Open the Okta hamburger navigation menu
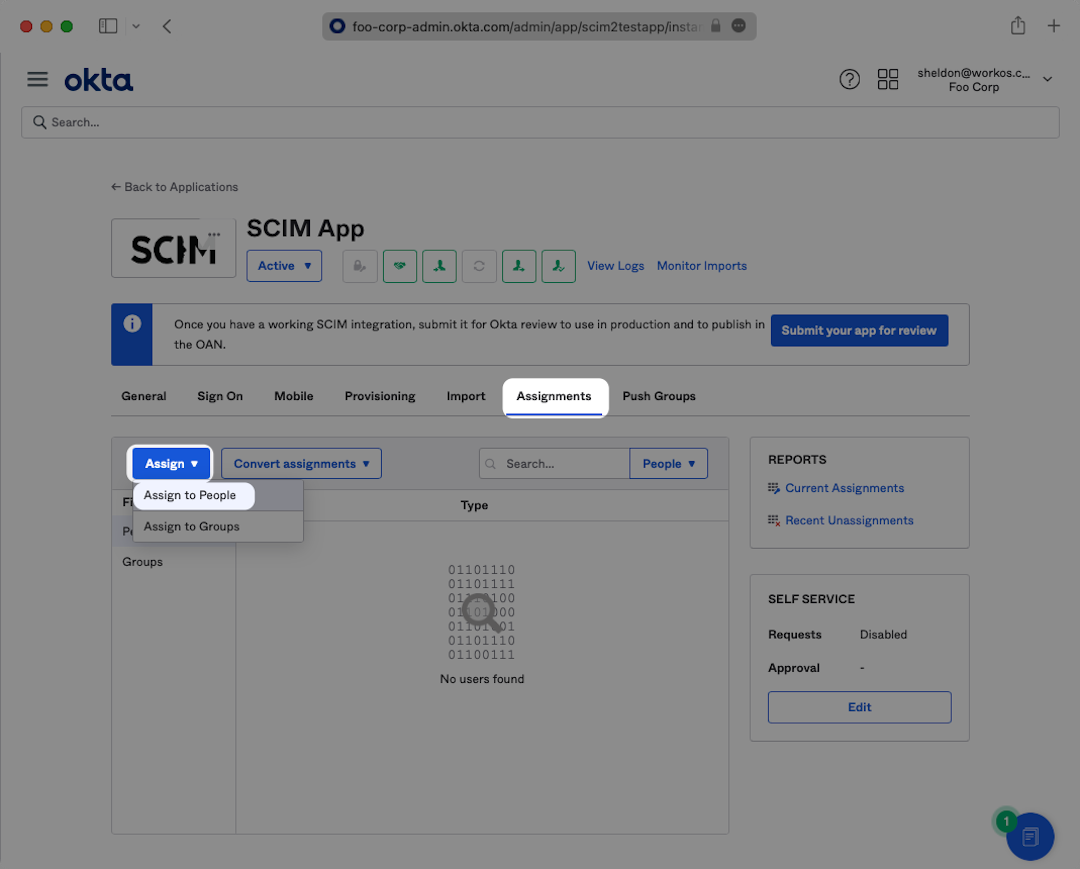Image resolution: width=1080 pixels, height=869 pixels. click(37, 80)
